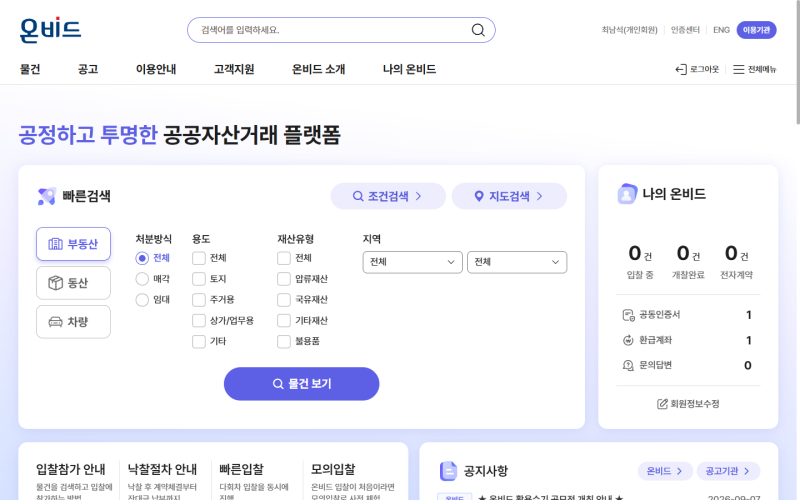Click the 로그아웃 logout icon
The height and width of the screenshot is (500, 800).
681,69
